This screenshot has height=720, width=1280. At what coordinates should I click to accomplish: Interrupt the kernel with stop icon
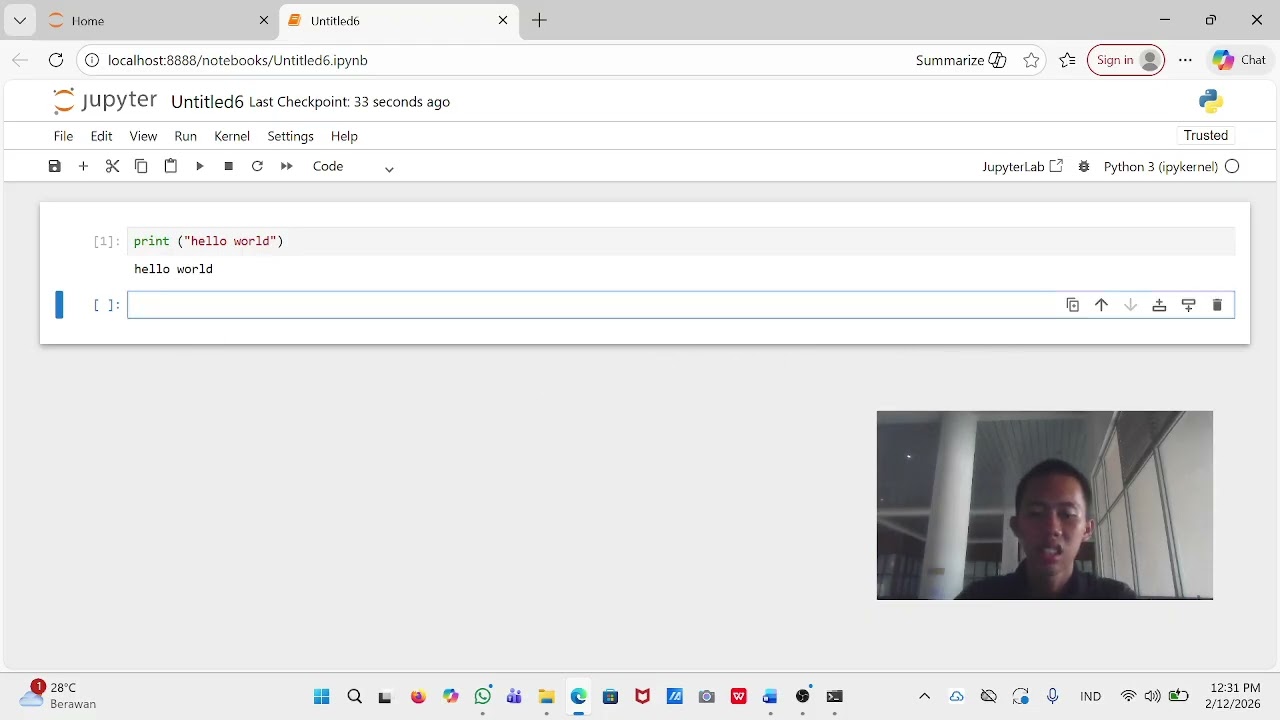(228, 166)
